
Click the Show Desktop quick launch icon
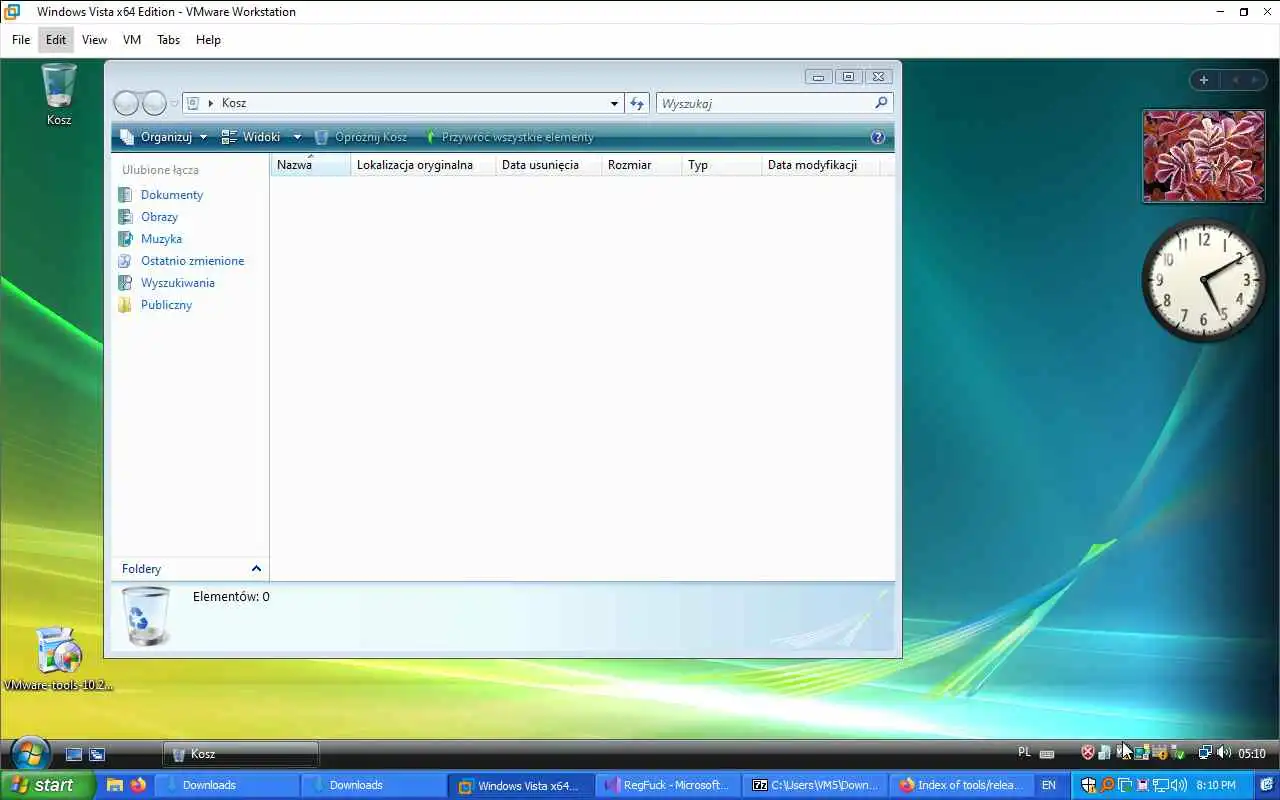click(x=73, y=754)
